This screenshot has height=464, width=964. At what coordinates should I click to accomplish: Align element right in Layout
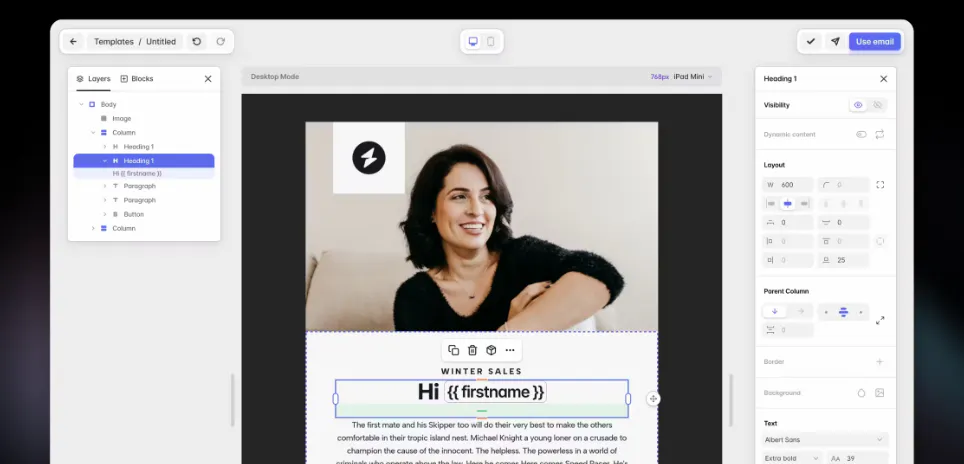804,203
